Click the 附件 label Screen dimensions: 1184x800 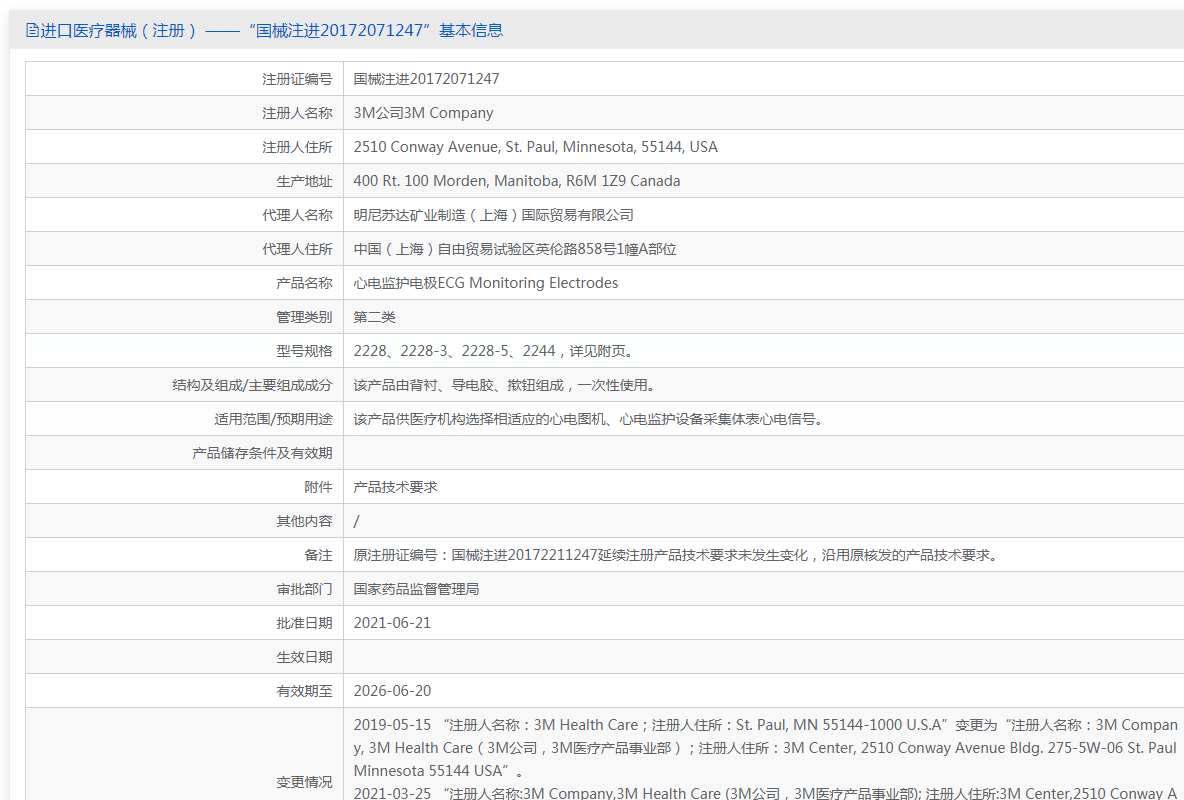(x=318, y=486)
